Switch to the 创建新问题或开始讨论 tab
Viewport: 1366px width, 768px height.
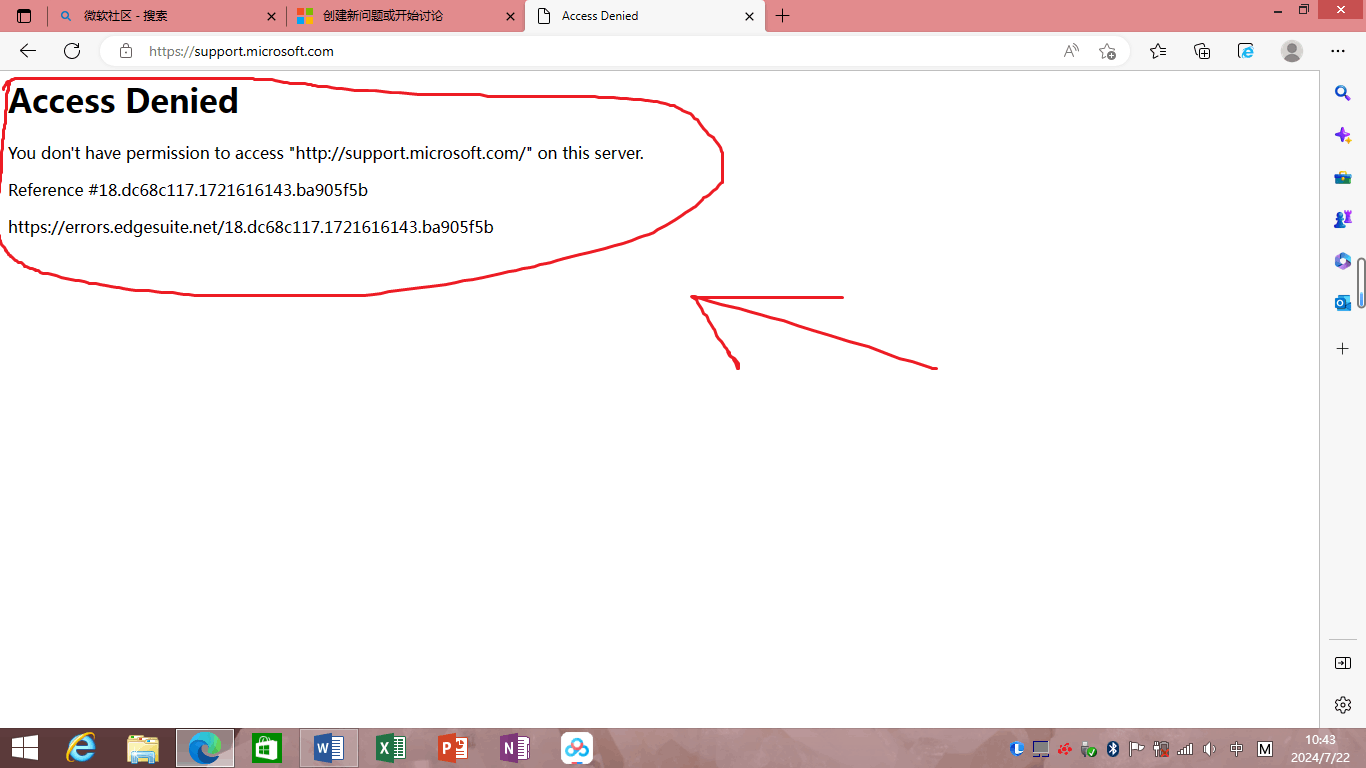coord(405,16)
